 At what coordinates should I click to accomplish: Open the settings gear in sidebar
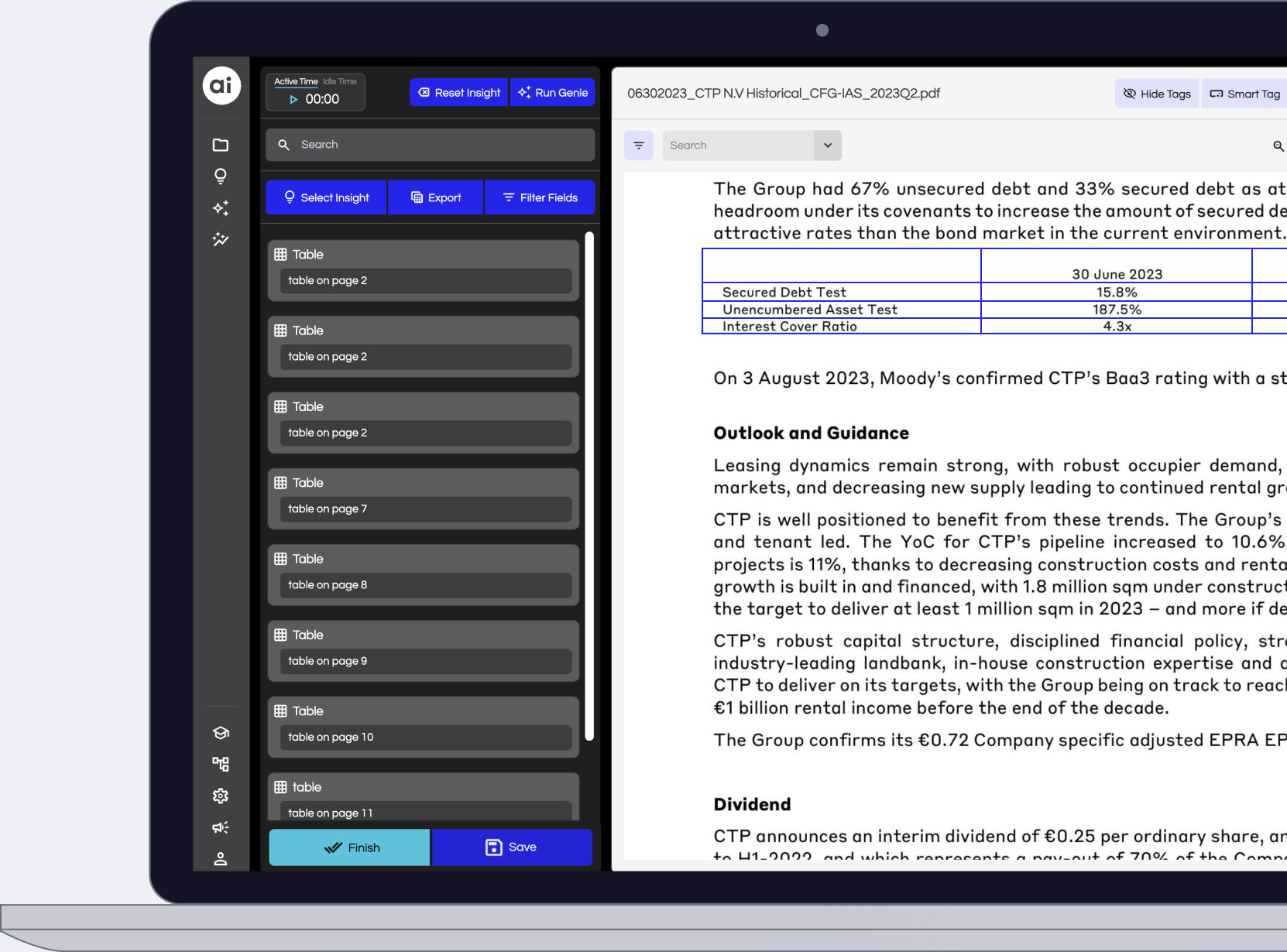(x=221, y=796)
